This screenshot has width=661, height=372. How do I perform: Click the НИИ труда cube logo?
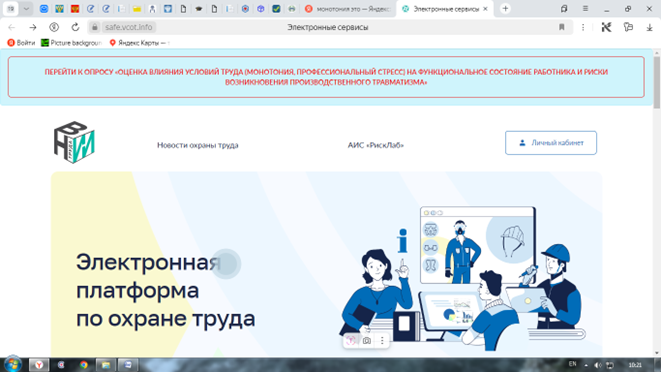[74, 142]
